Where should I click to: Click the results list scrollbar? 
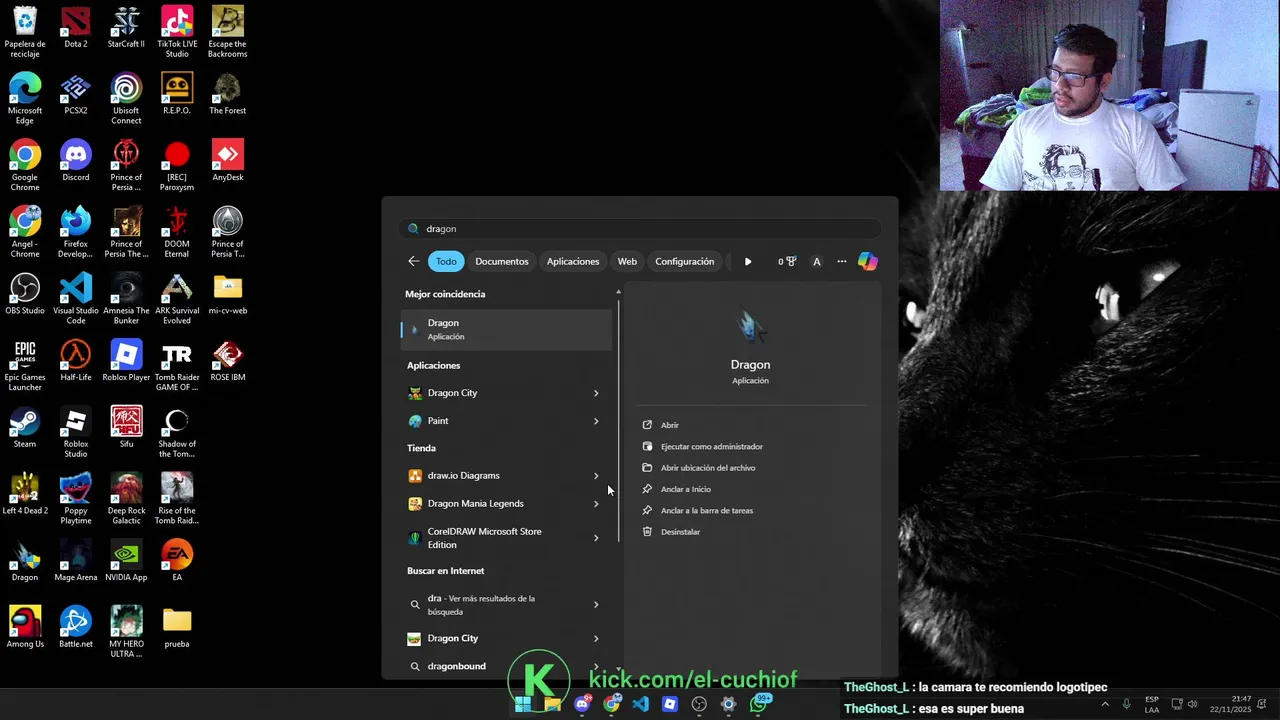point(618,420)
